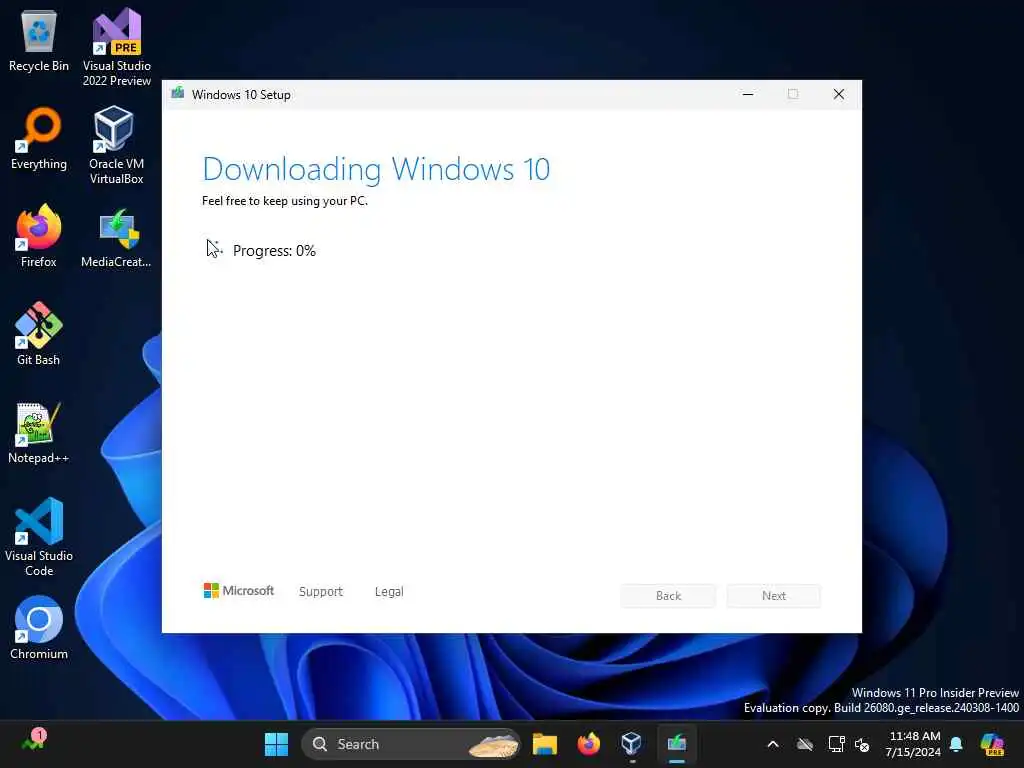
Task: Open the Copilot Preview taskbar icon
Action: point(992,744)
